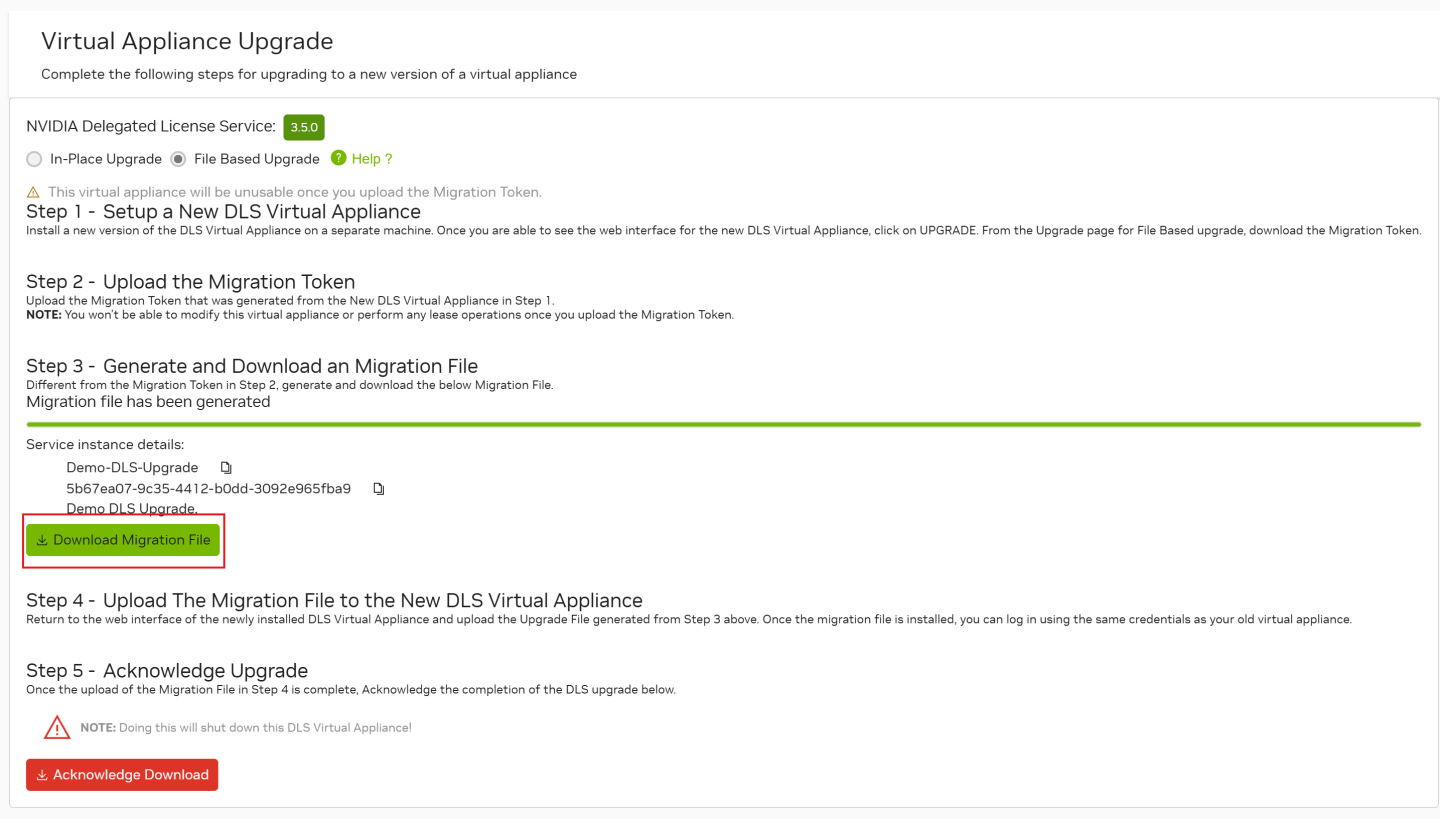Click the Step 5 Acknowledge Upgrade heading

(x=167, y=670)
